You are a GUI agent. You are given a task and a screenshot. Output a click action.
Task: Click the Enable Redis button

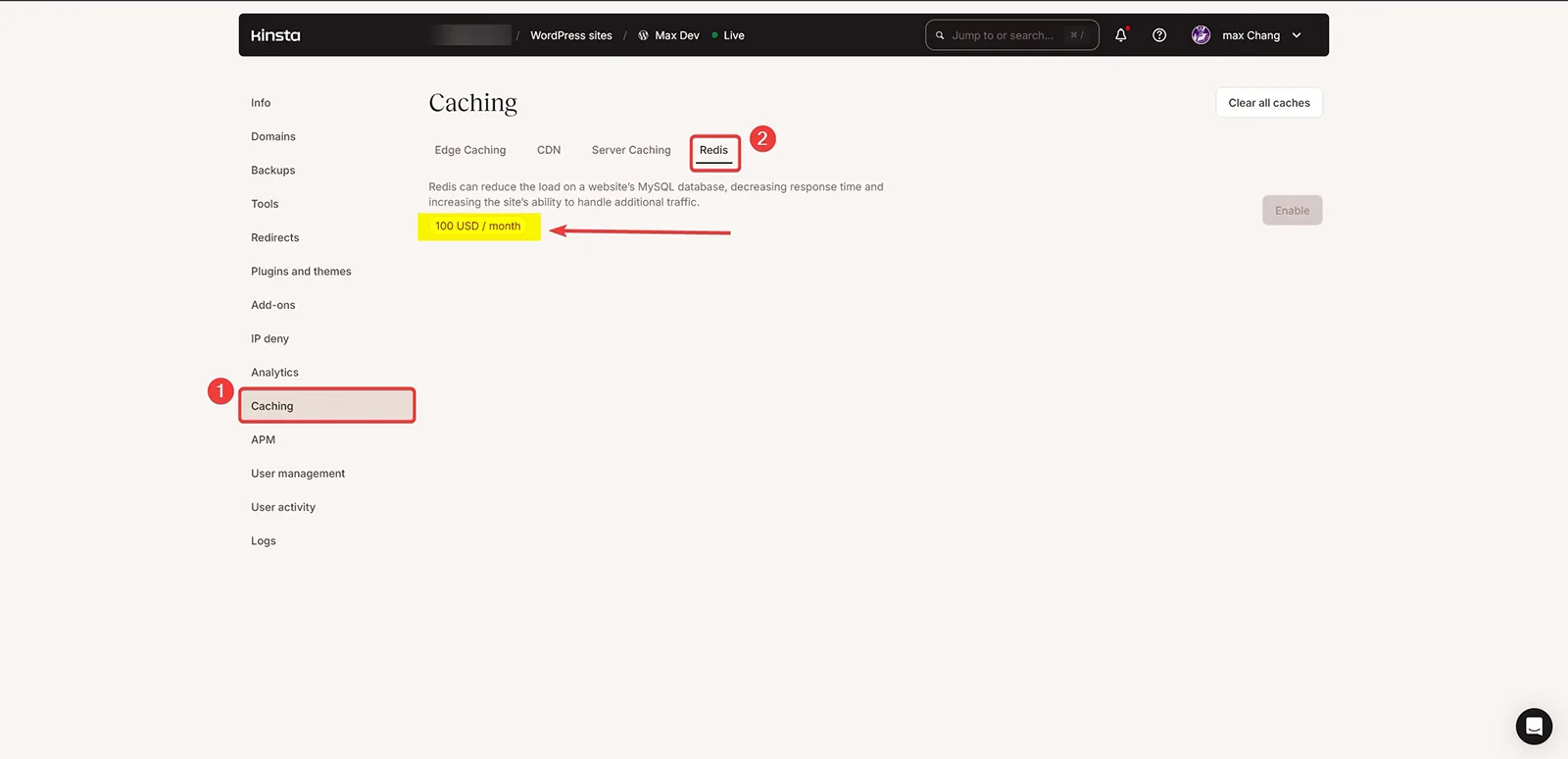1292,211
